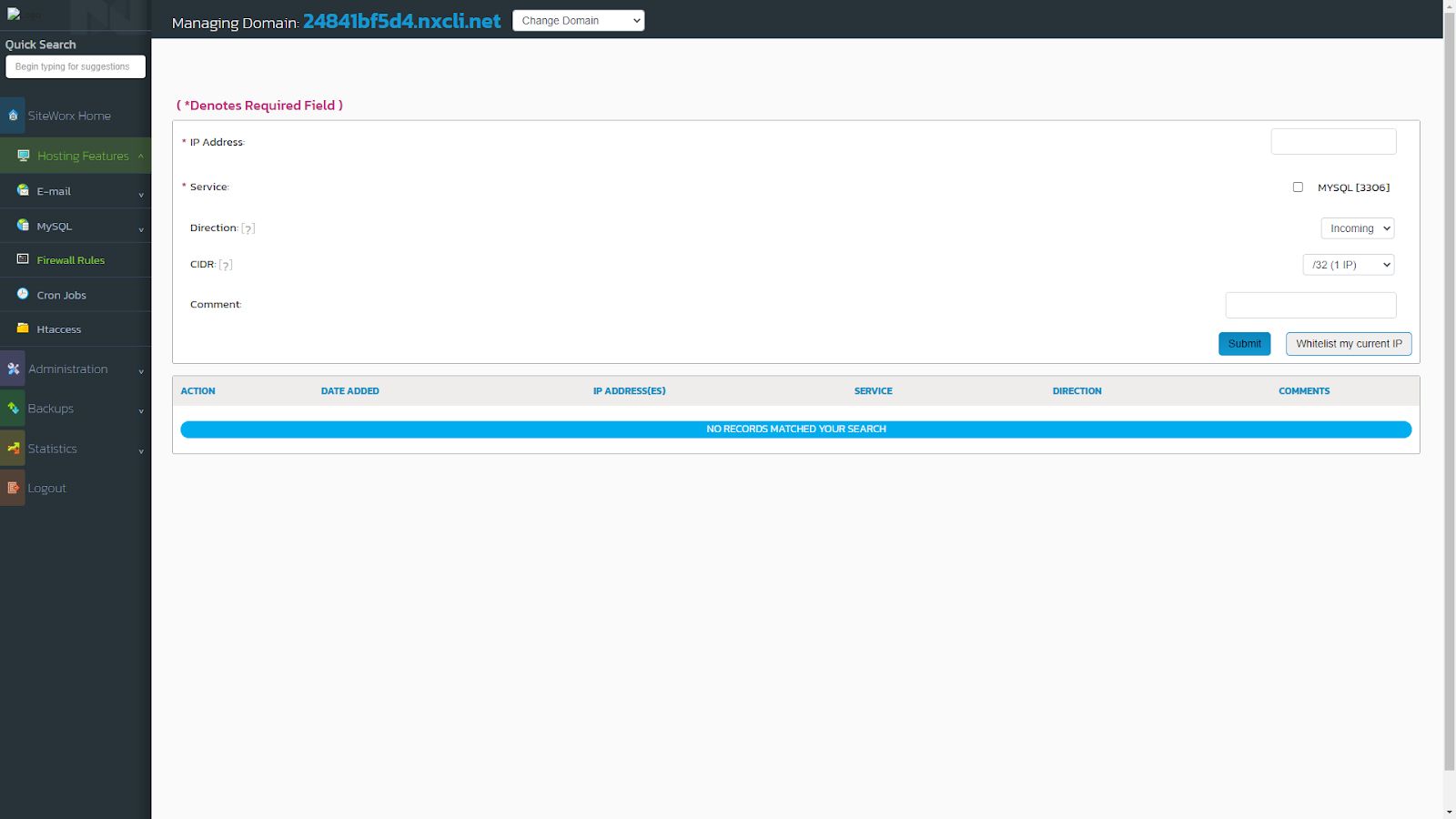Screen dimensions: 1456x819
Task: Open Statistics via its chart icon
Action: 13,448
